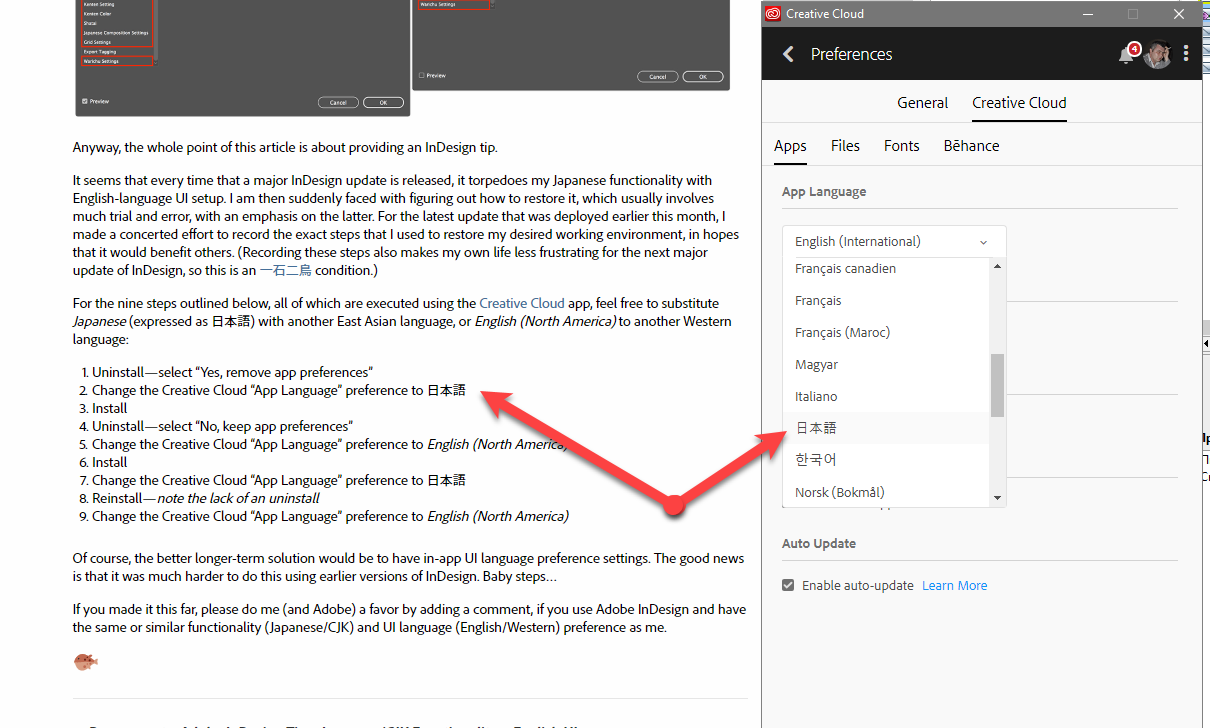This screenshot has height=728, width=1210.
Task: Click the language list scrollbar thumb
Action: (x=997, y=385)
